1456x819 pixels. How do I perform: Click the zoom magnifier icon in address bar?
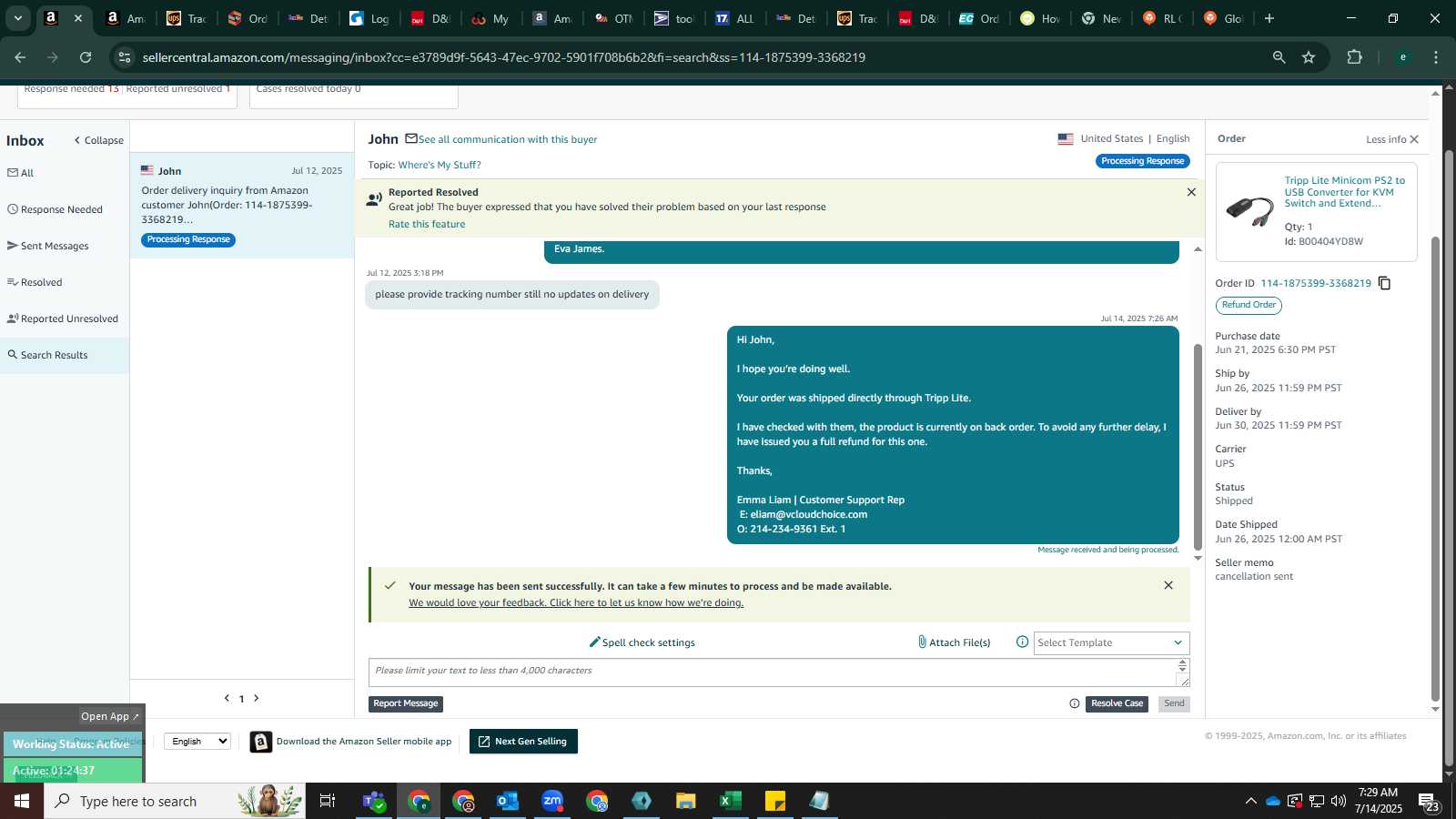1279,57
